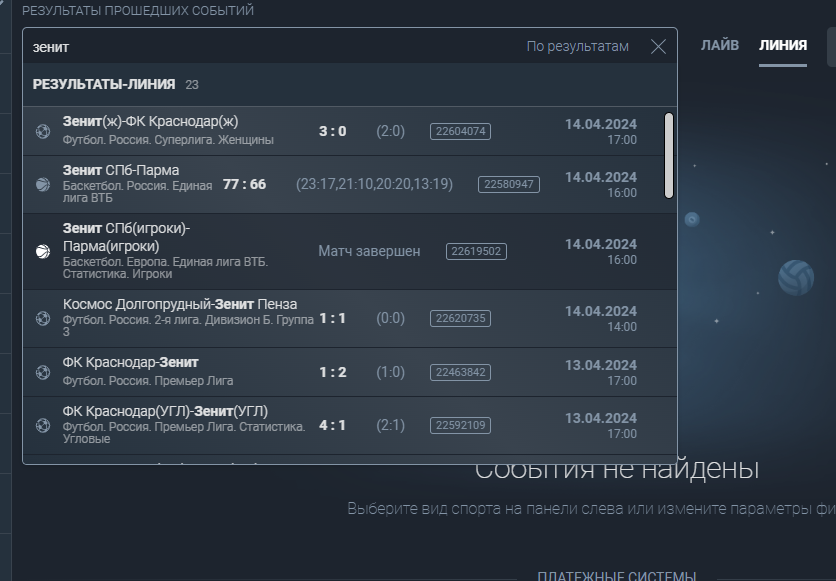
Task: Click the basketball icon for Зенит СПб(игроки)-Парма(игроки)
Action: (x=43, y=251)
